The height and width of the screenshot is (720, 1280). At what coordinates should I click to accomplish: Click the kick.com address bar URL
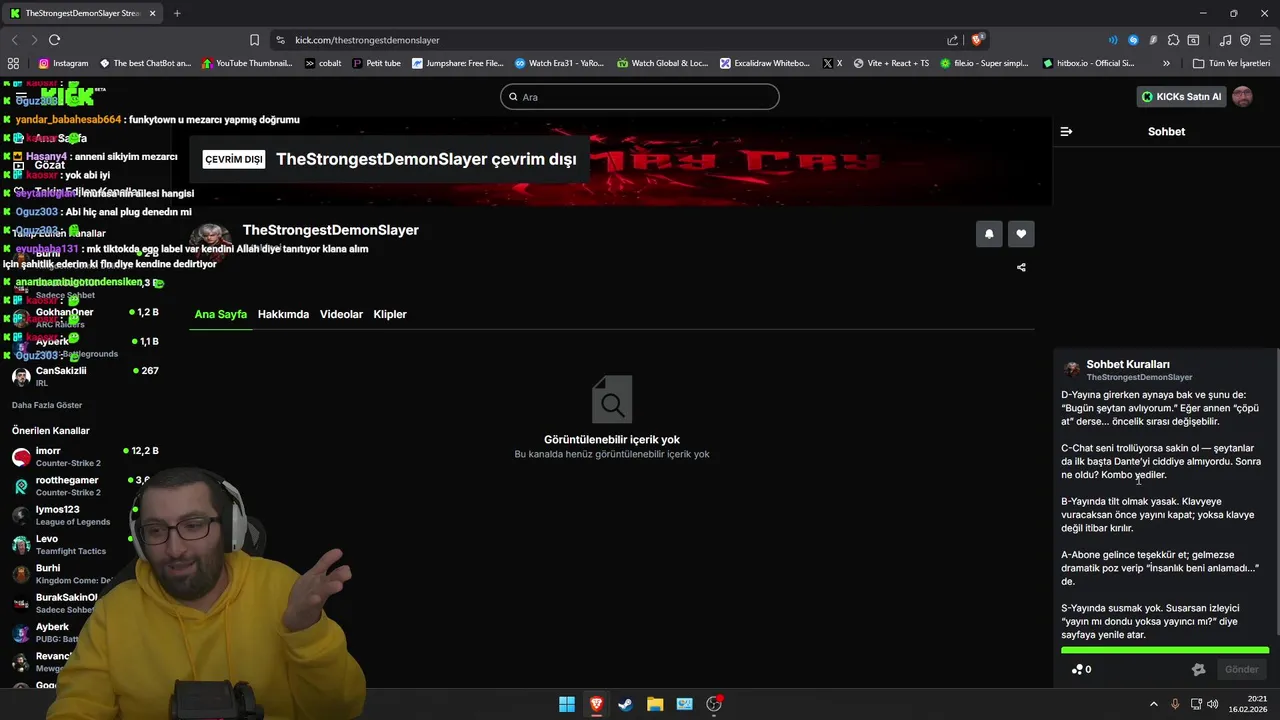pyautogui.click(x=368, y=40)
